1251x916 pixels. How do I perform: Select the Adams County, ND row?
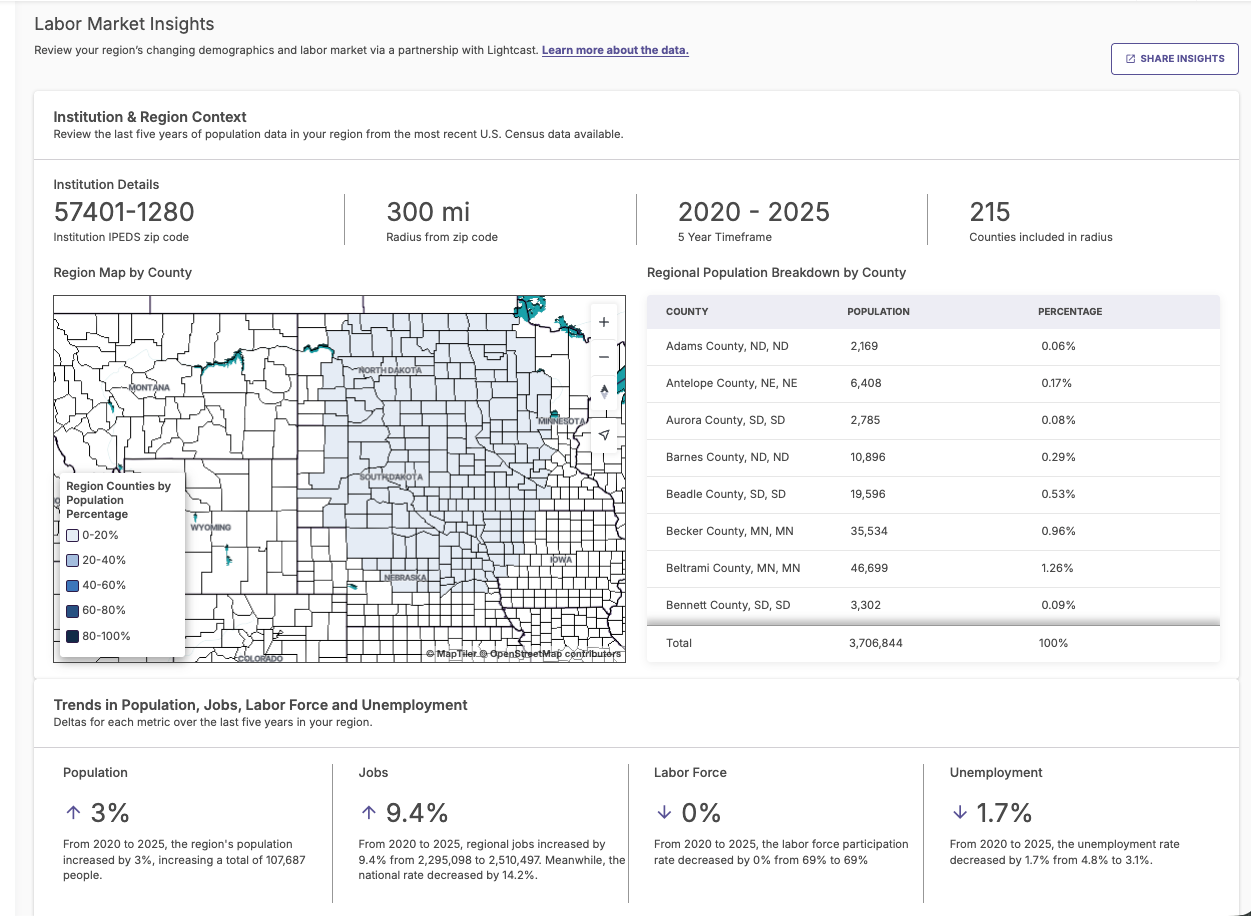(x=933, y=346)
